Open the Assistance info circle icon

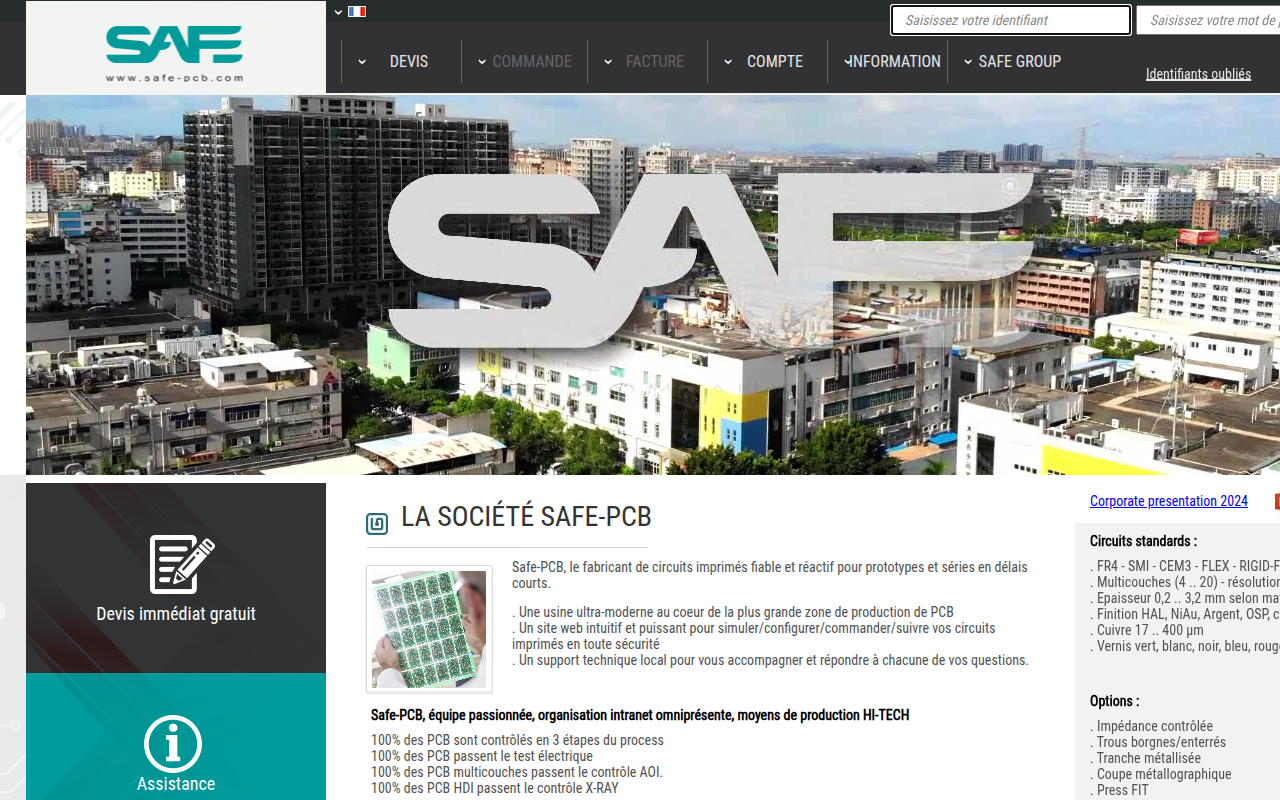[x=173, y=744]
